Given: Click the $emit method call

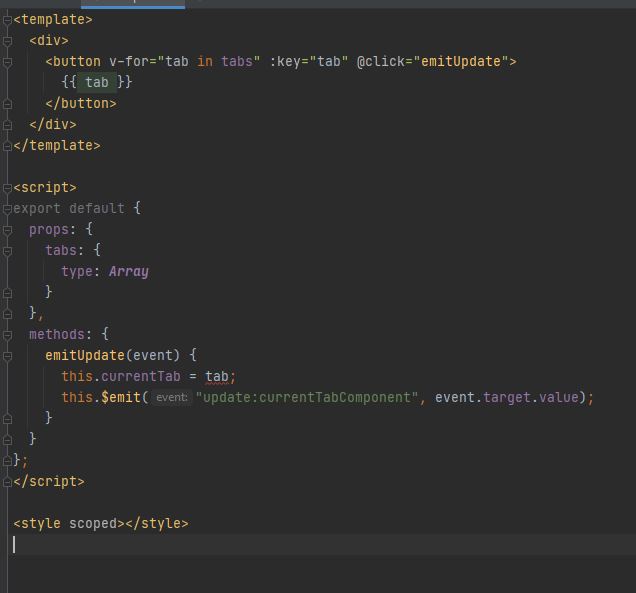Looking at the screenshot, I should pos(120,397).
